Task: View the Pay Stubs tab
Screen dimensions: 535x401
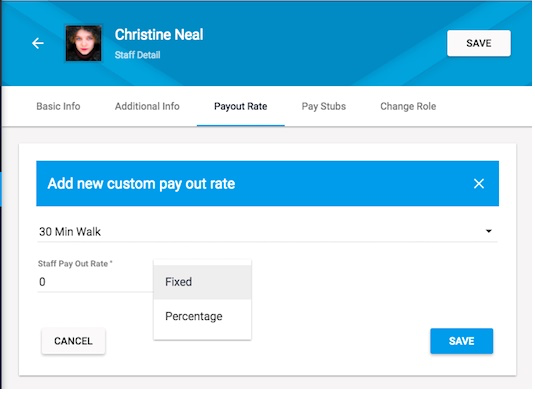Action: (x=324, y=106)
